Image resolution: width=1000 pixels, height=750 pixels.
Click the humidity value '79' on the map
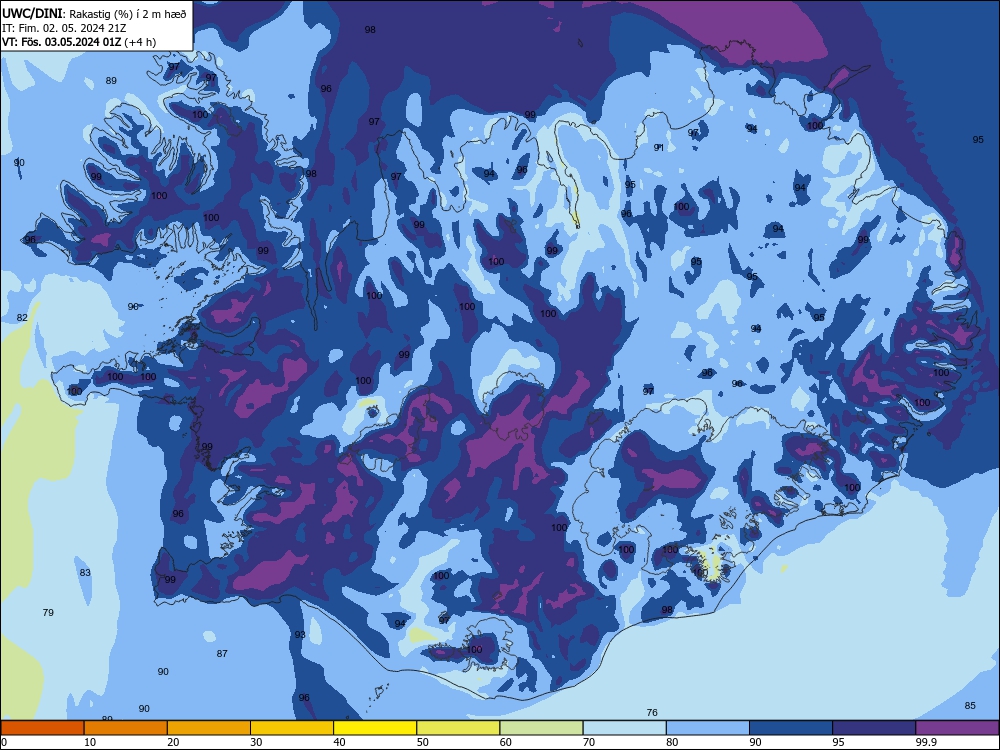coord(48,612)
